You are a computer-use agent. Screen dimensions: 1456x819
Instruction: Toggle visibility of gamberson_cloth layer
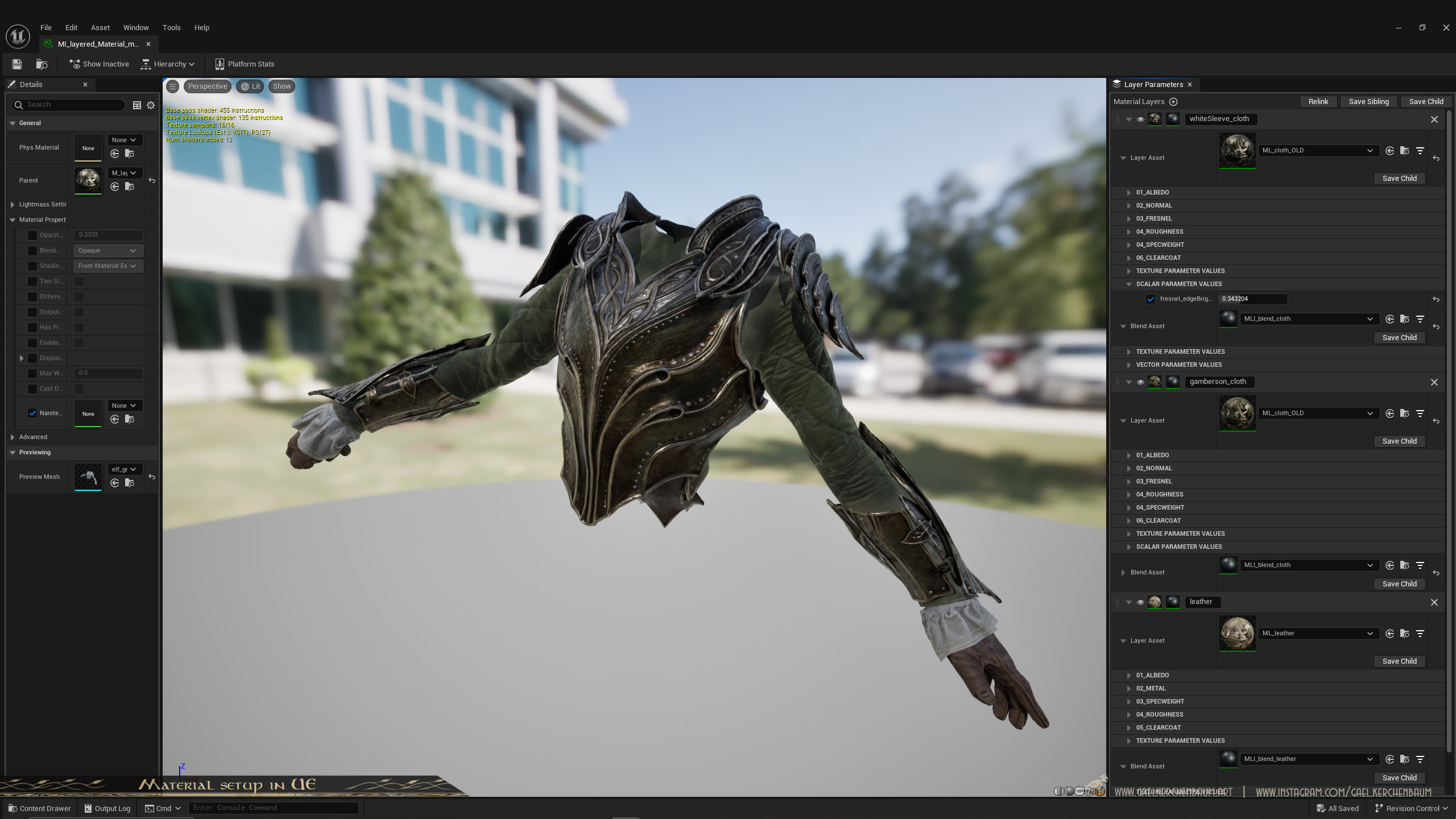(x=1140, y=382)
